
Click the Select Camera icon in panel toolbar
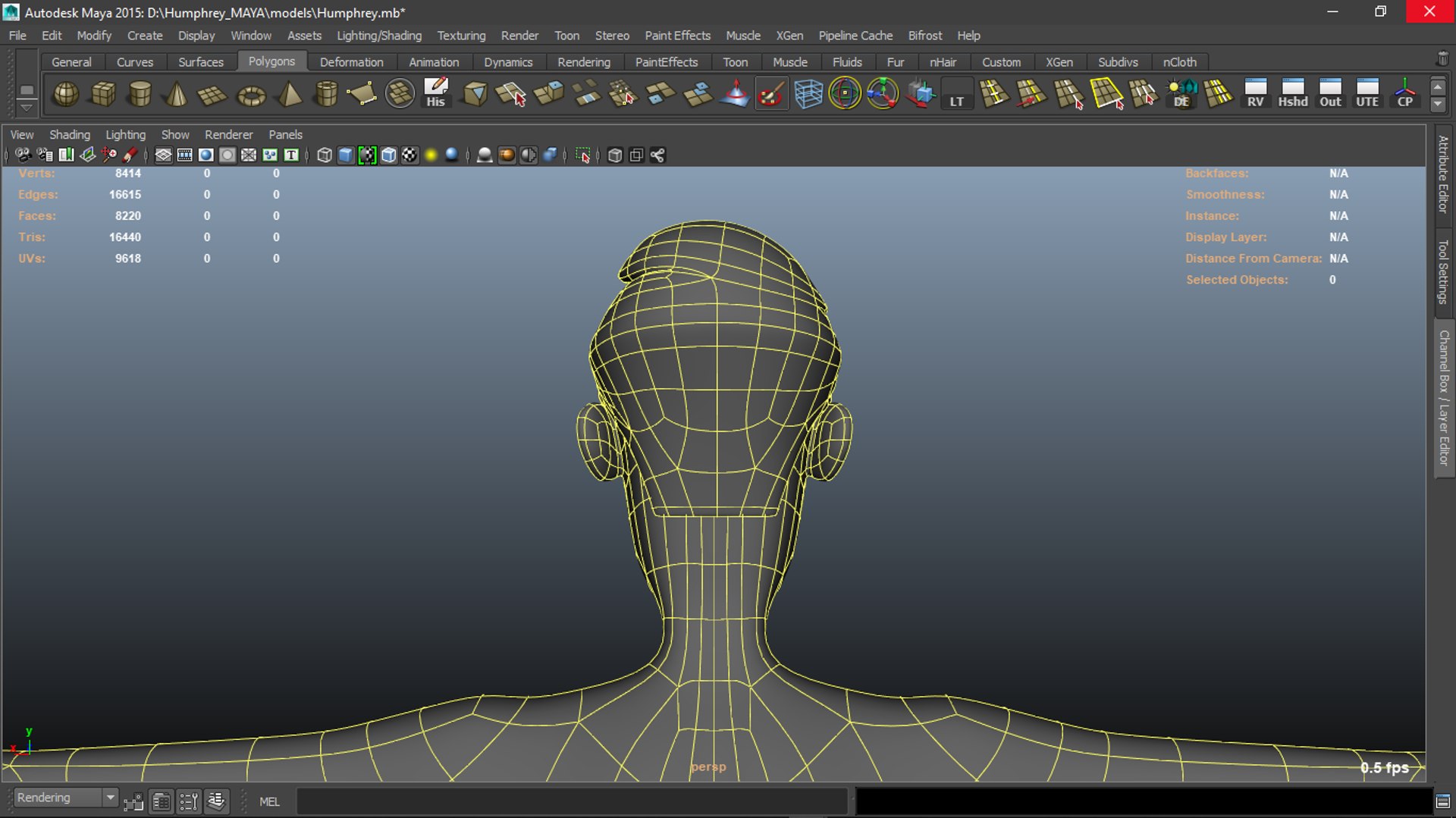[24, 155]
